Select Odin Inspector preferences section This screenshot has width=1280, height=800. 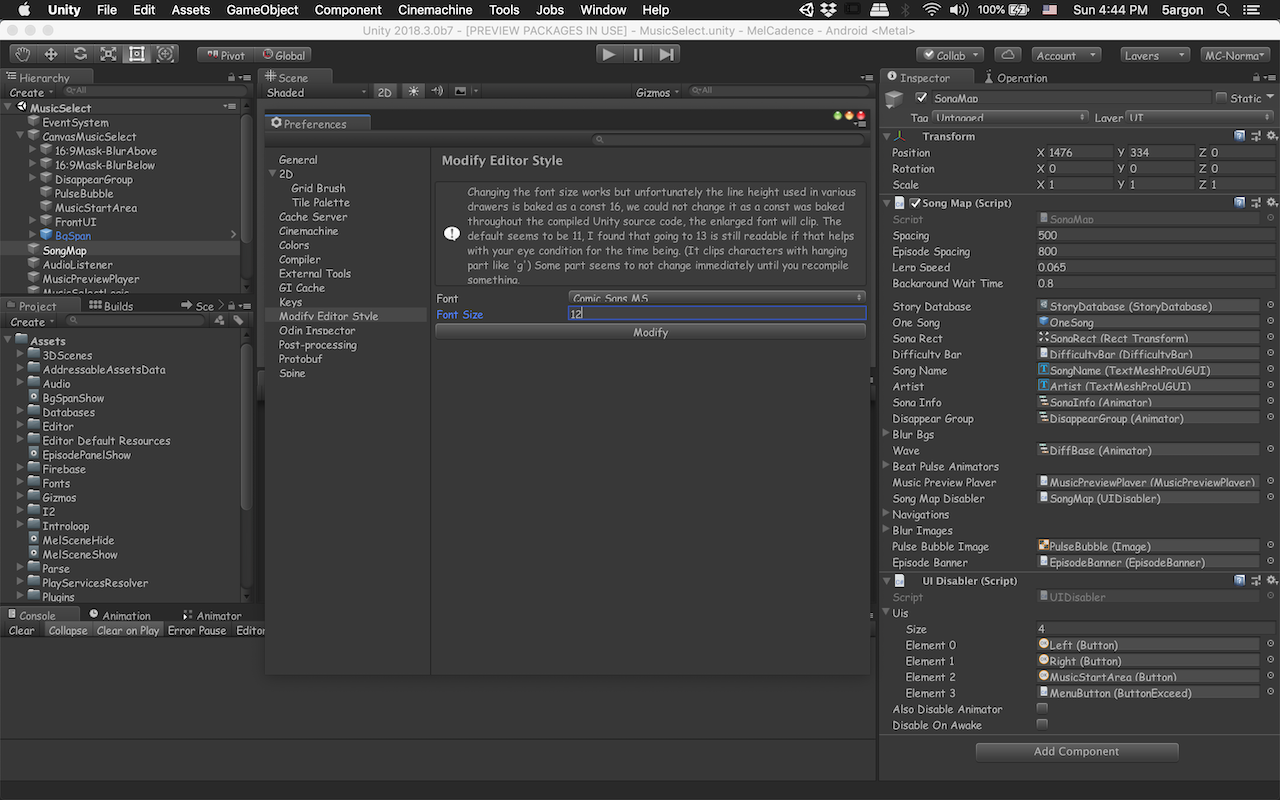point(317,330)
